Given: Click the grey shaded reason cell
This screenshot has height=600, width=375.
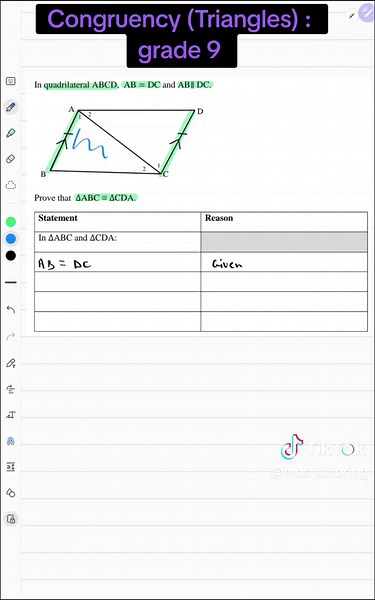Looking at the screenshot, I should point(284,242).
